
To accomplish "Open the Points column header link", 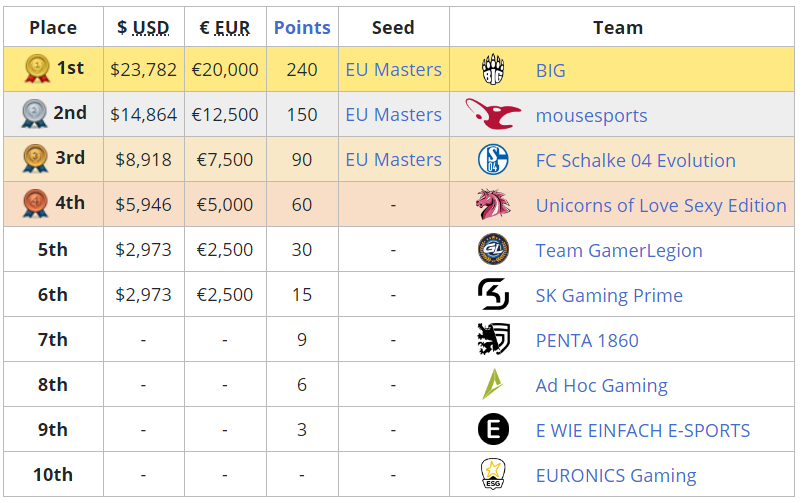I will coord(302,27).
